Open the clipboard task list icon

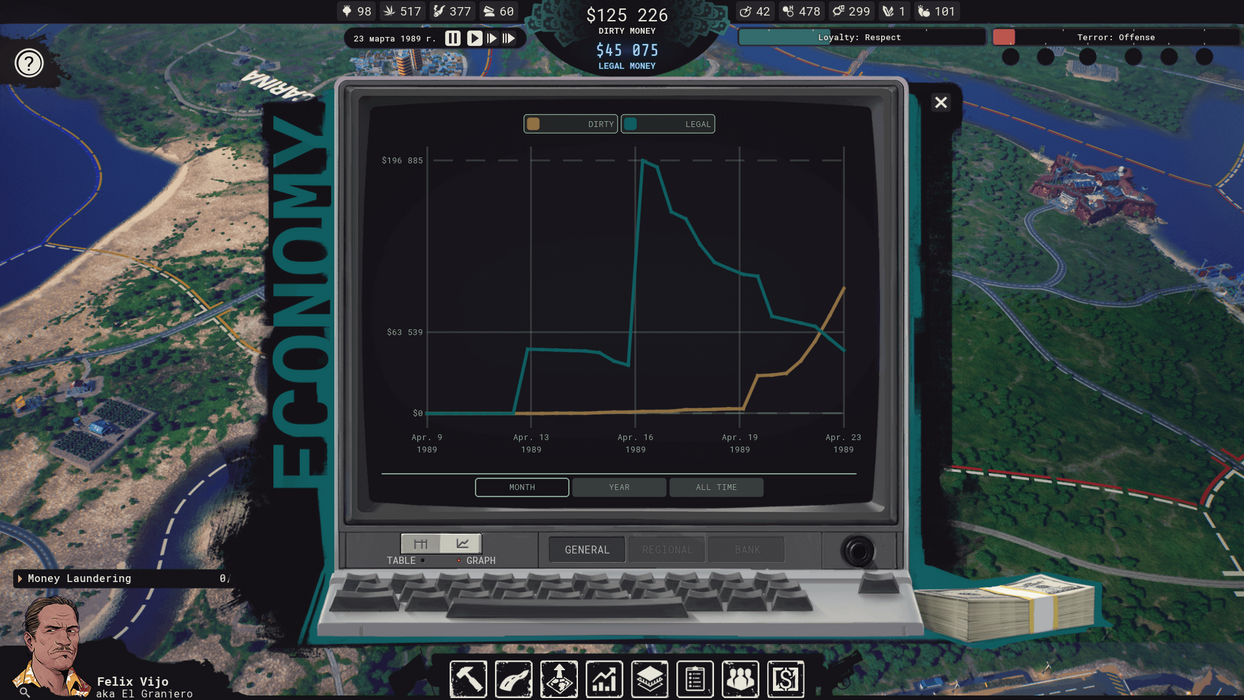tap(695, 679)
